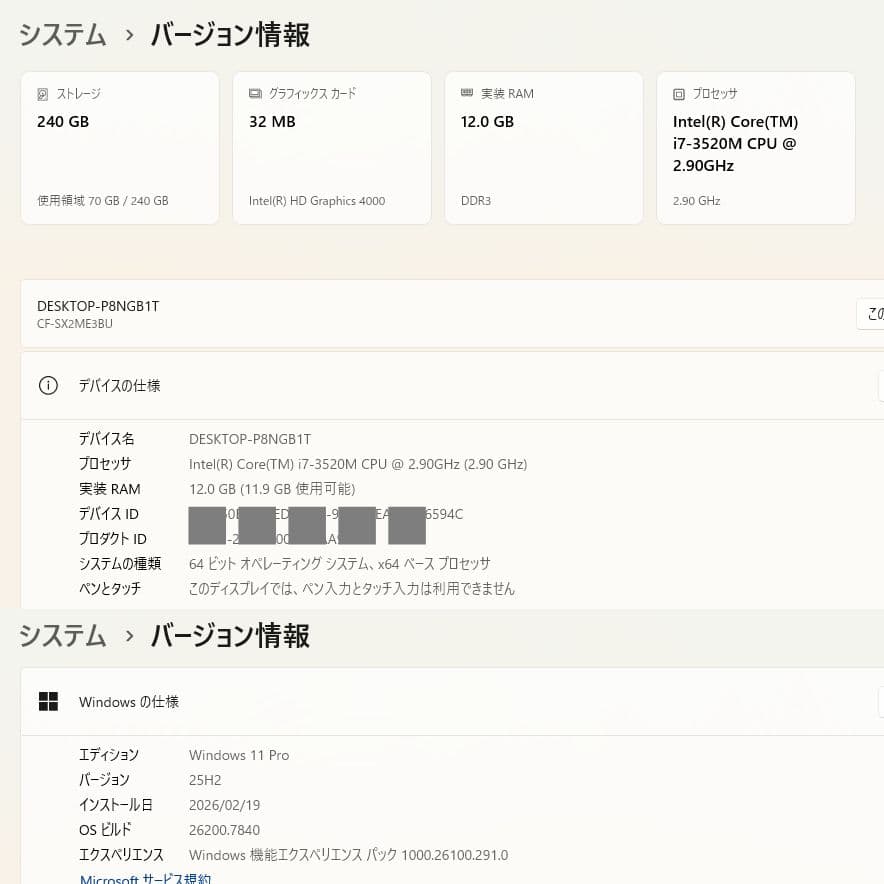
Task: Click the CF-SX2ME3BU model text
Action: (x=75, y=324)
